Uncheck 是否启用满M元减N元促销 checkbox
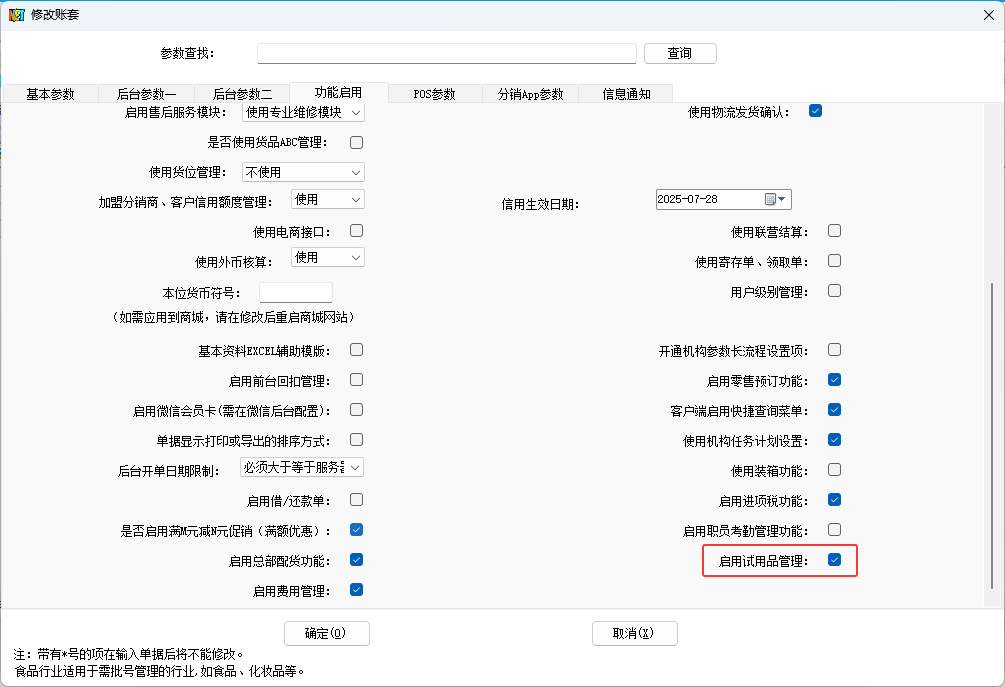Image resolution: width=1005 pixels, height=687 pixels. 356,530
